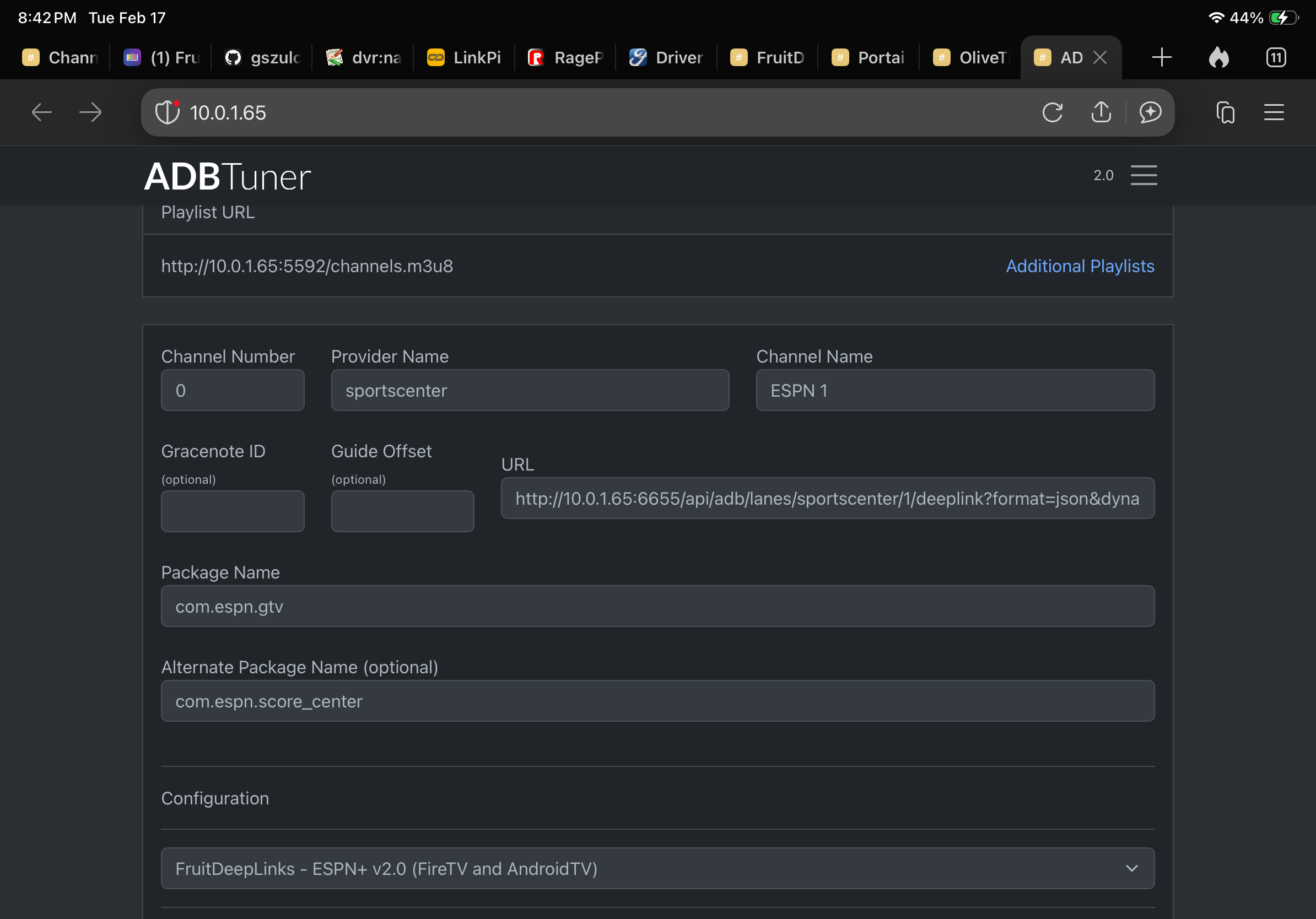Open the Additional Playlists link
This screenshot has width=1316, height=919.
[1080, 266]
